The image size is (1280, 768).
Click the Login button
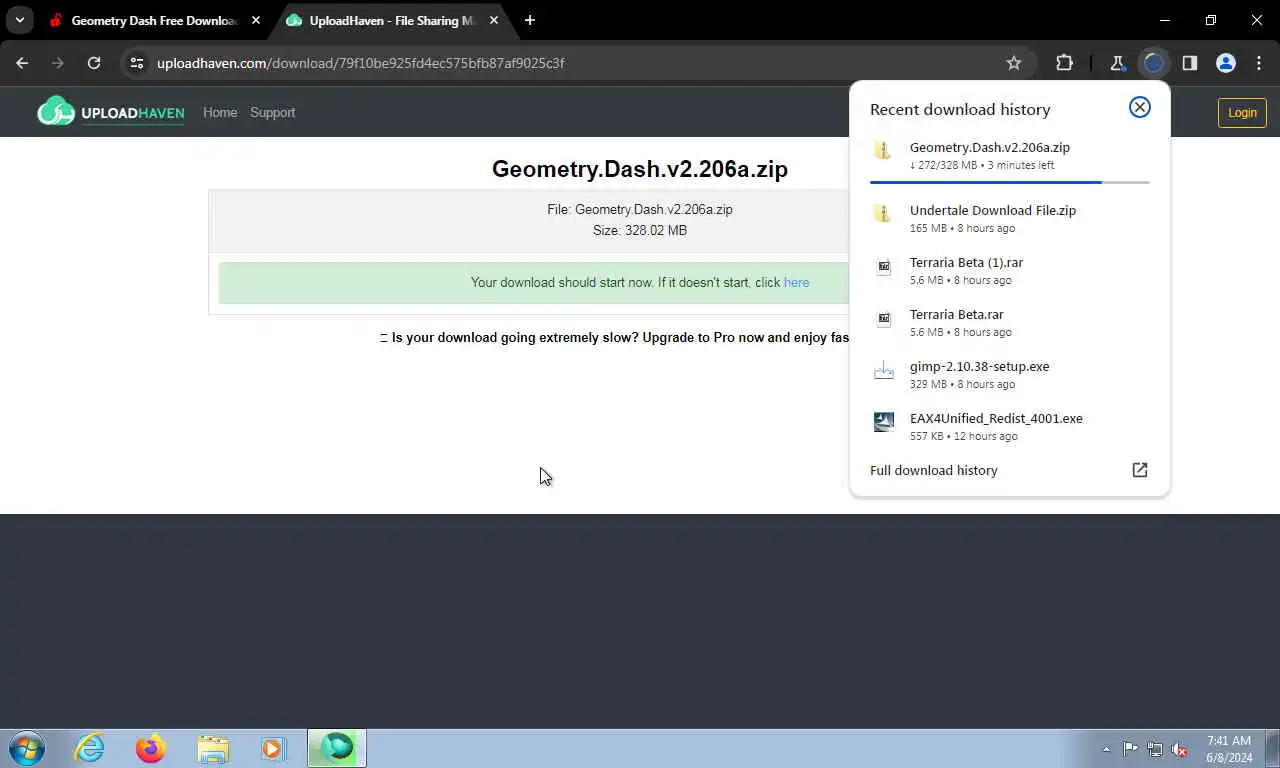pos(1242,112)
